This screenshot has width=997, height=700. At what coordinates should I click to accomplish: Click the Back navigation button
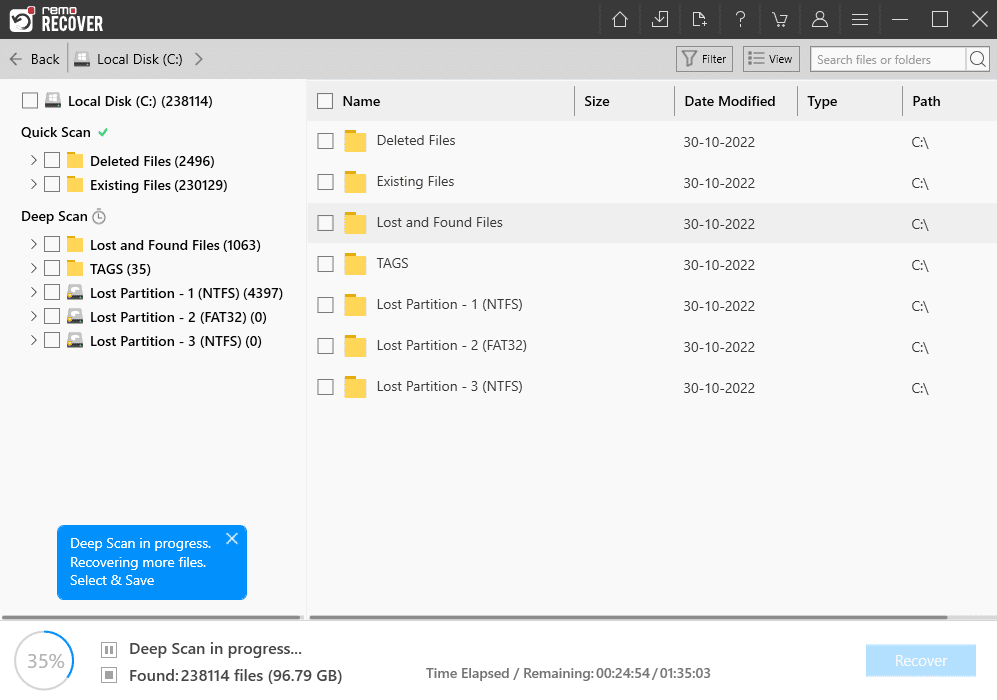(33, 58)
